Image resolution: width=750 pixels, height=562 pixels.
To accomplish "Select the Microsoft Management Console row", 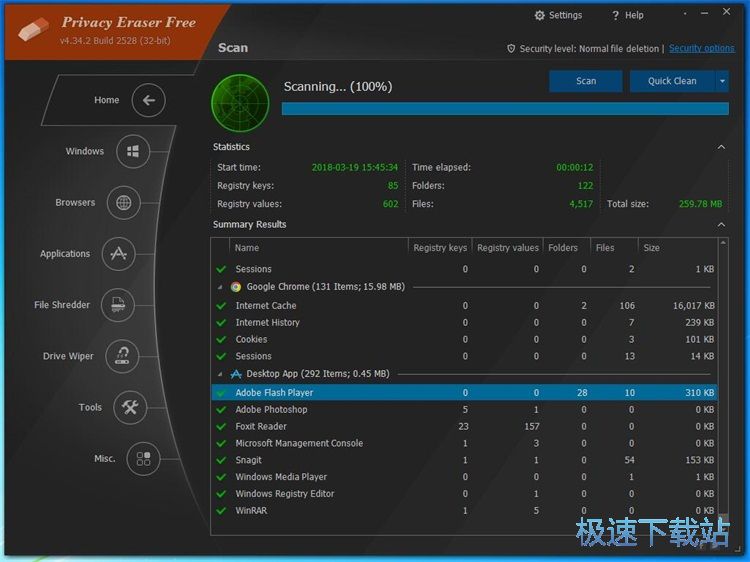I will point(464,443).
